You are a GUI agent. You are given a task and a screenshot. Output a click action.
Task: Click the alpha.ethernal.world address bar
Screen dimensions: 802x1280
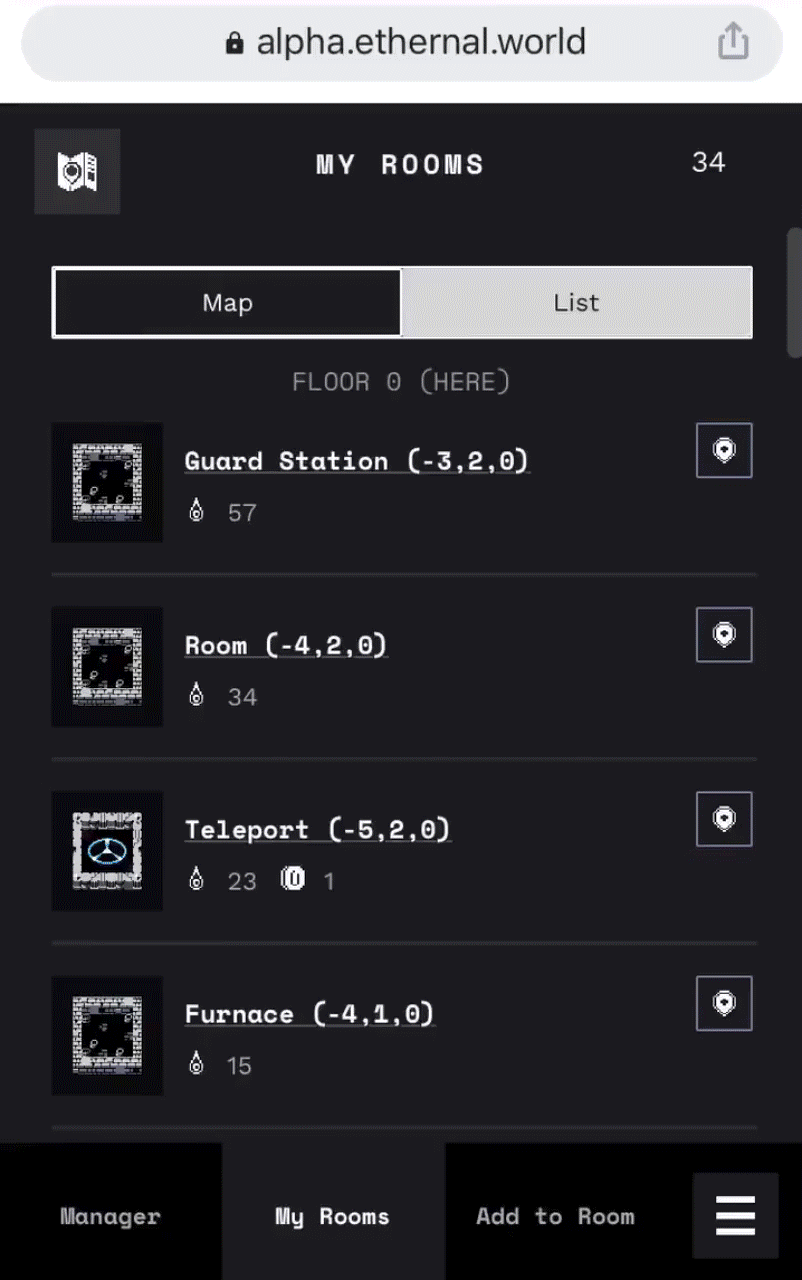(401, 42)
